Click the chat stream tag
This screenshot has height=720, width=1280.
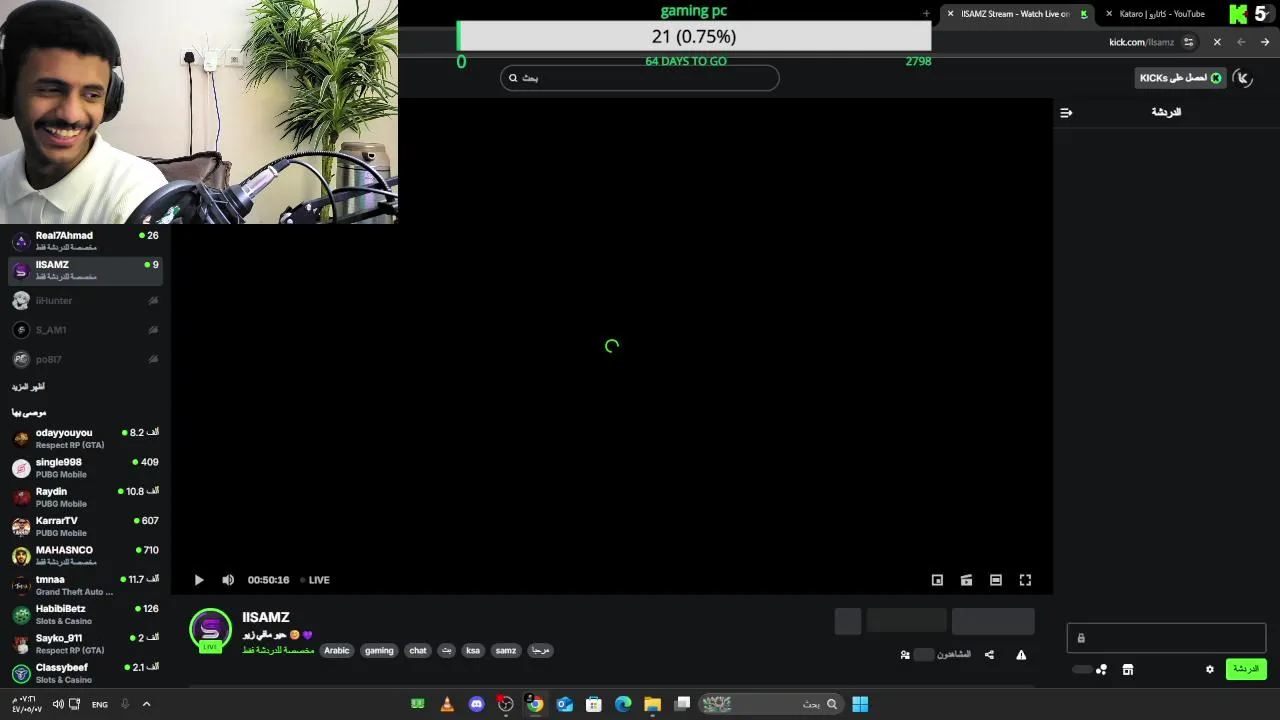click(418, 650)
